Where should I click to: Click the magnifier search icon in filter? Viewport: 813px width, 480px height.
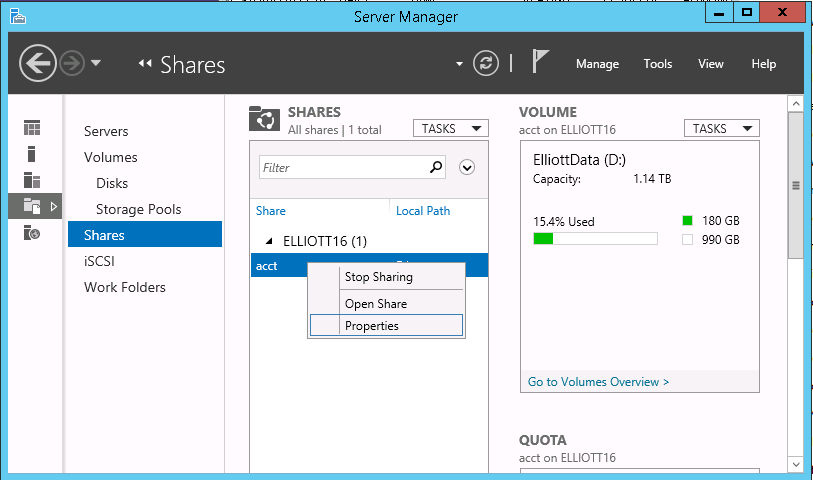coord(436,167)
